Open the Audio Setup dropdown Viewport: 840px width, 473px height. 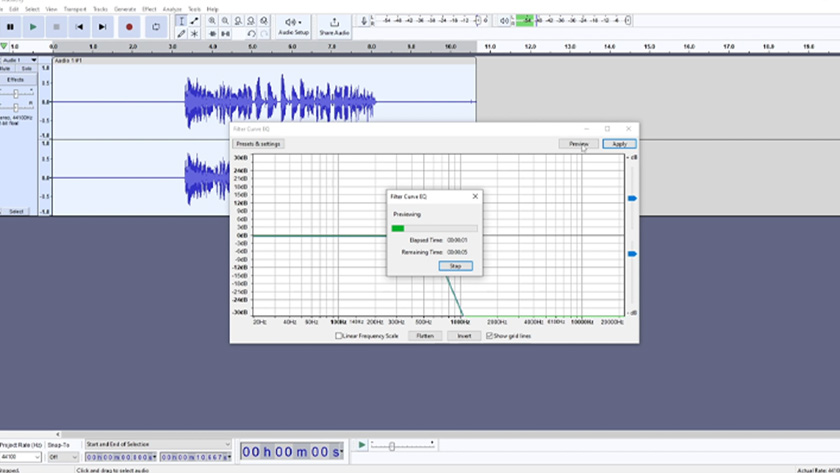[294, 25]
